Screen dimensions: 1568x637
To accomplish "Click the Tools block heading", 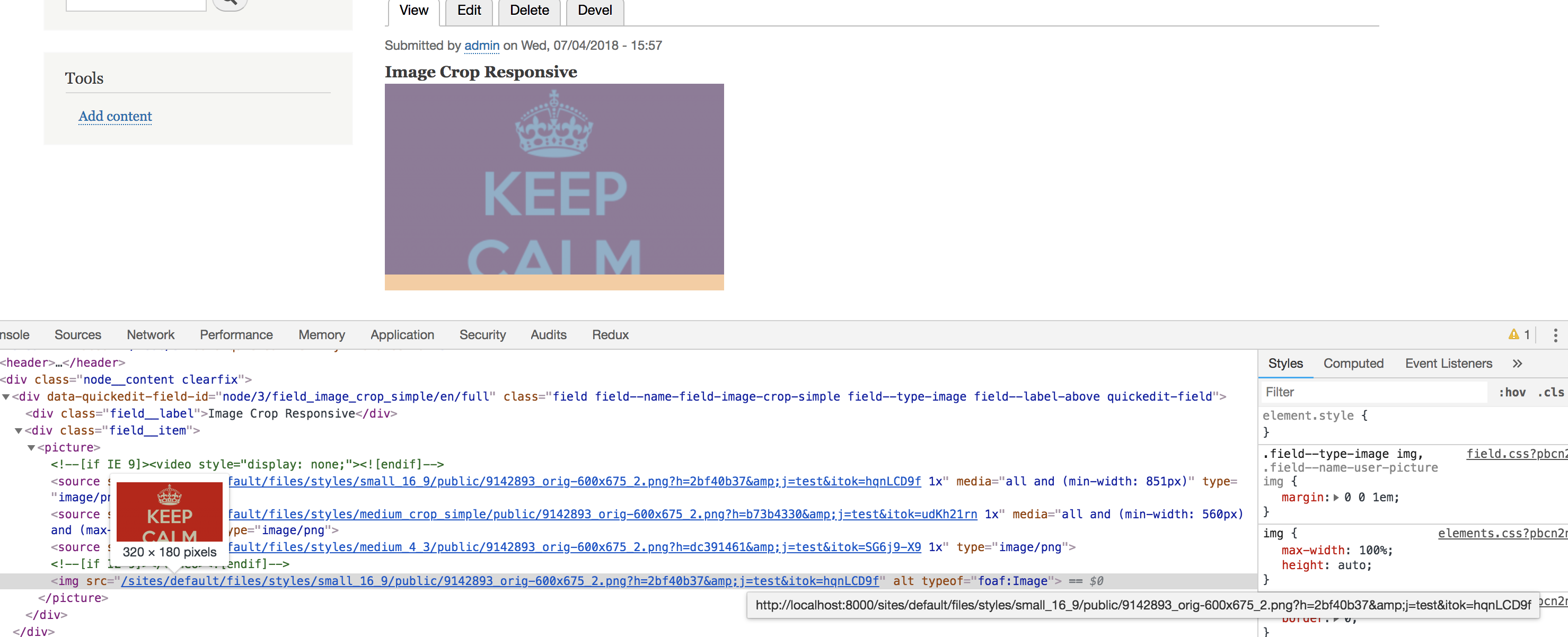I will [x=84, y=78].
